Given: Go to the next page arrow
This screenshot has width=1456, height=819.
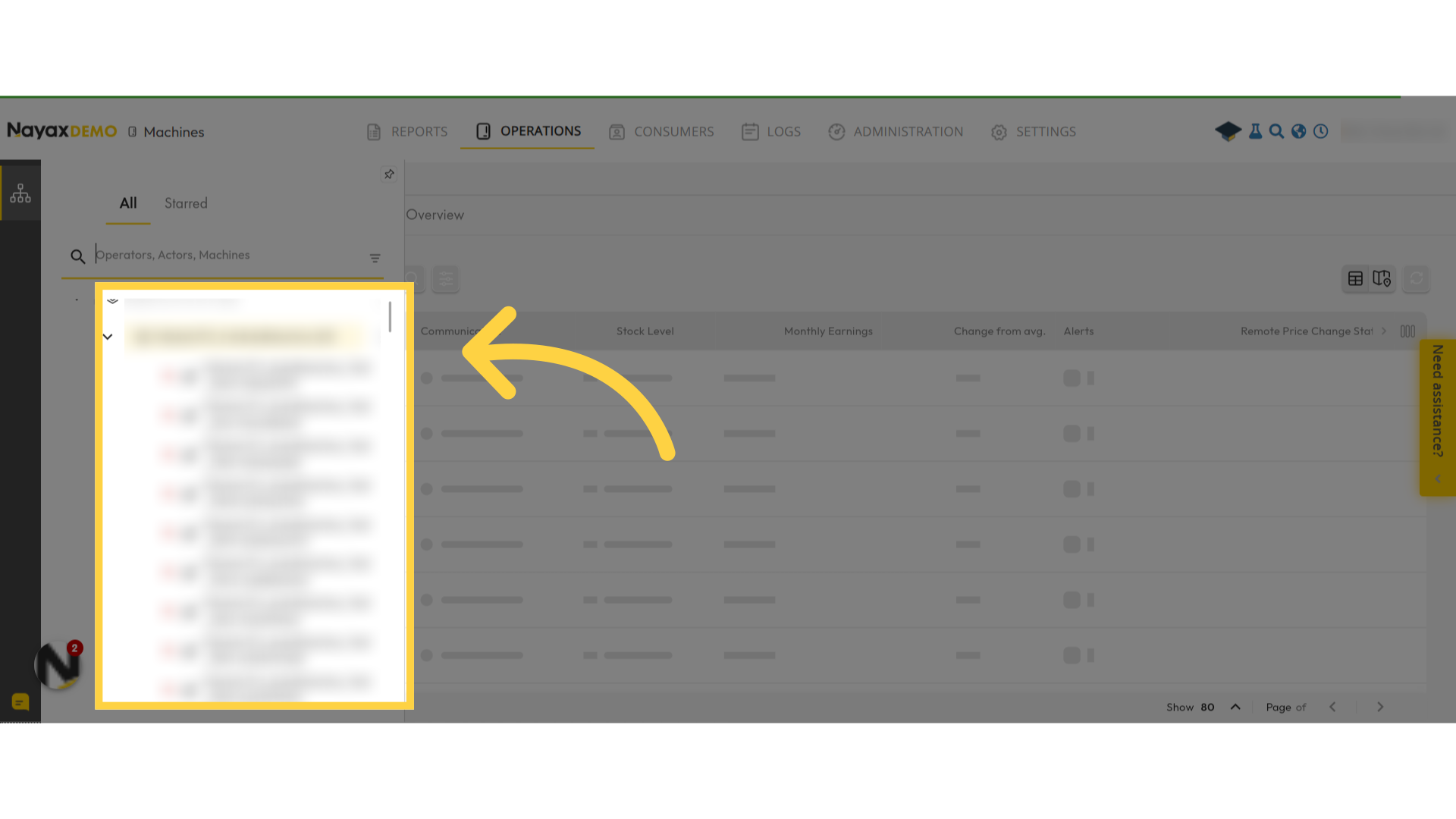Looking at the screenshot, I should tap(1380, 707).
